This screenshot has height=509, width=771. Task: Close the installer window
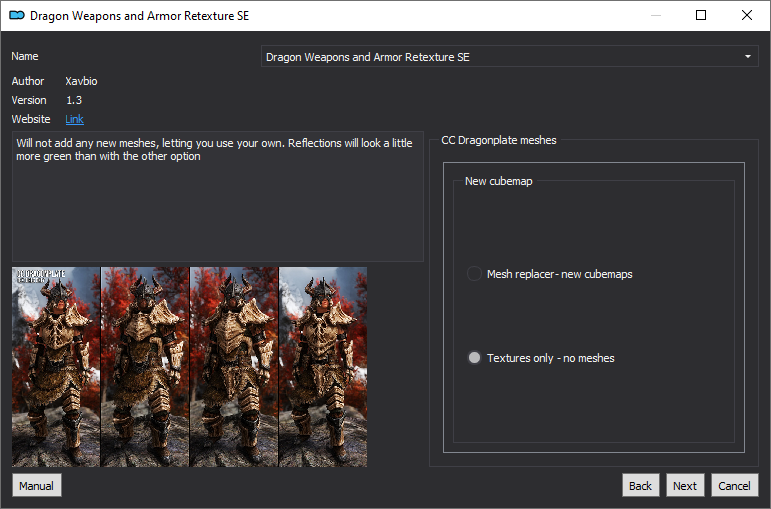click(x=747, y=15)
